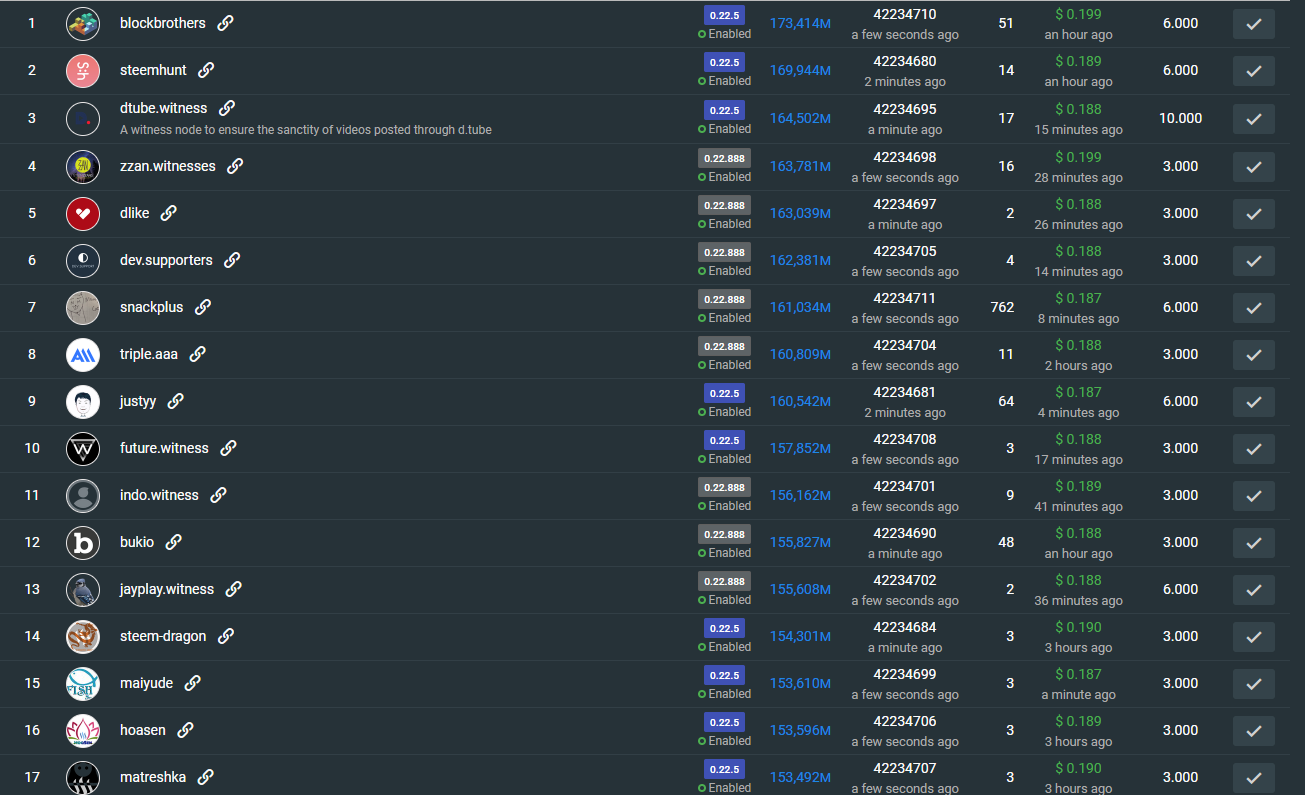Click Enabled status for dev.supporters
The image size is (1305, 795).
(724, 271)
